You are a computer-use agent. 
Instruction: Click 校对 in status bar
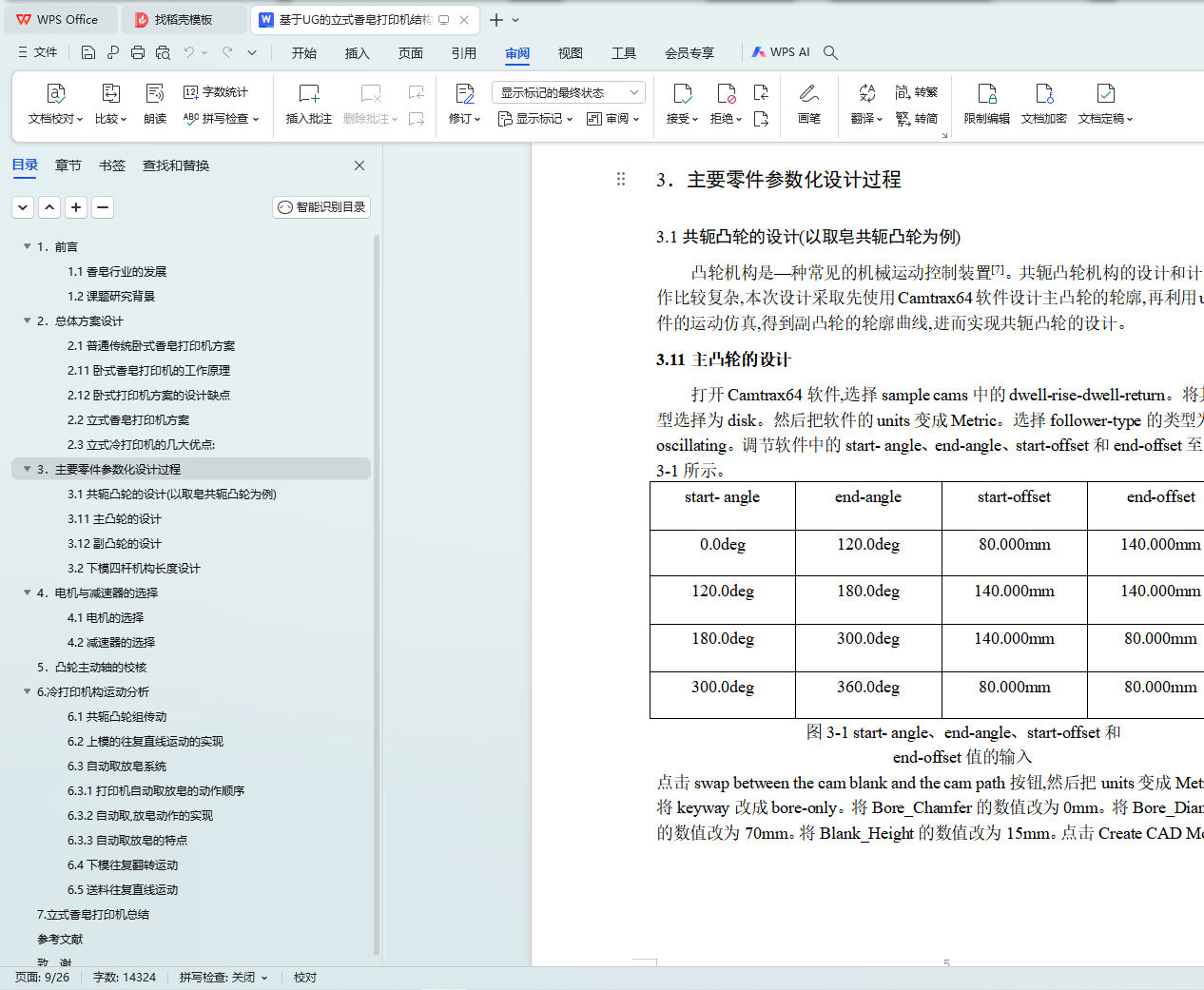(305, 978)
